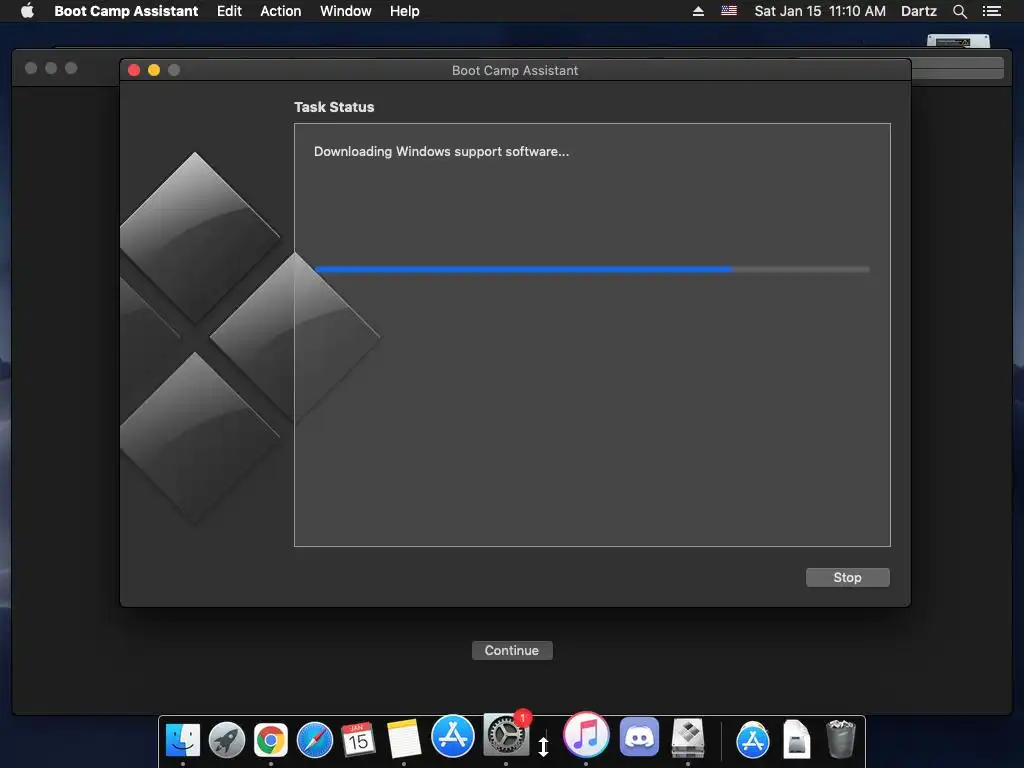1024x768 pixels.
Task: Open Calendar from the Dock
Action: coord(359,740)
